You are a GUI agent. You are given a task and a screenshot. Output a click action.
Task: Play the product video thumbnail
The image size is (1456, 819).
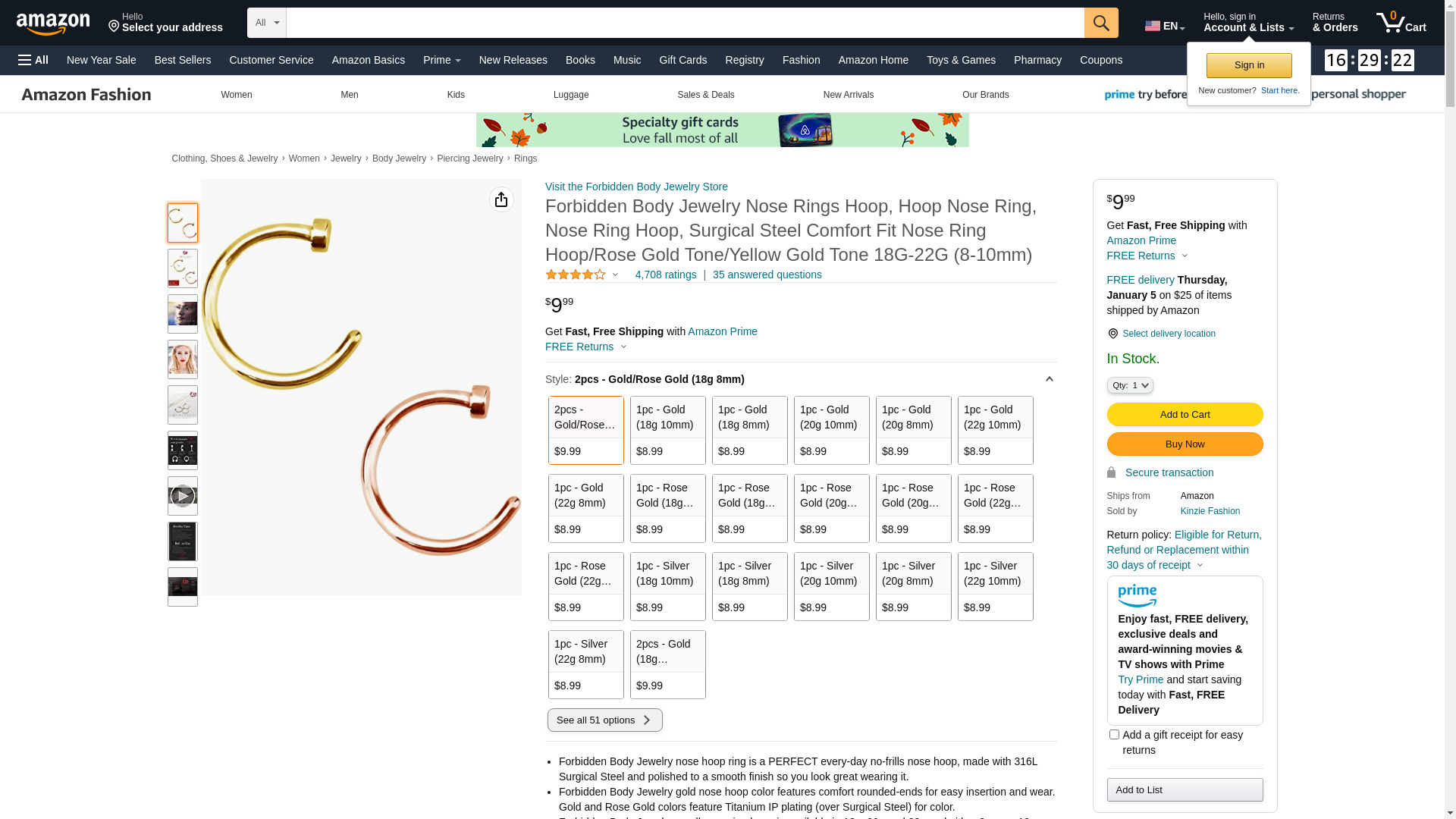[x=182, y=496]
